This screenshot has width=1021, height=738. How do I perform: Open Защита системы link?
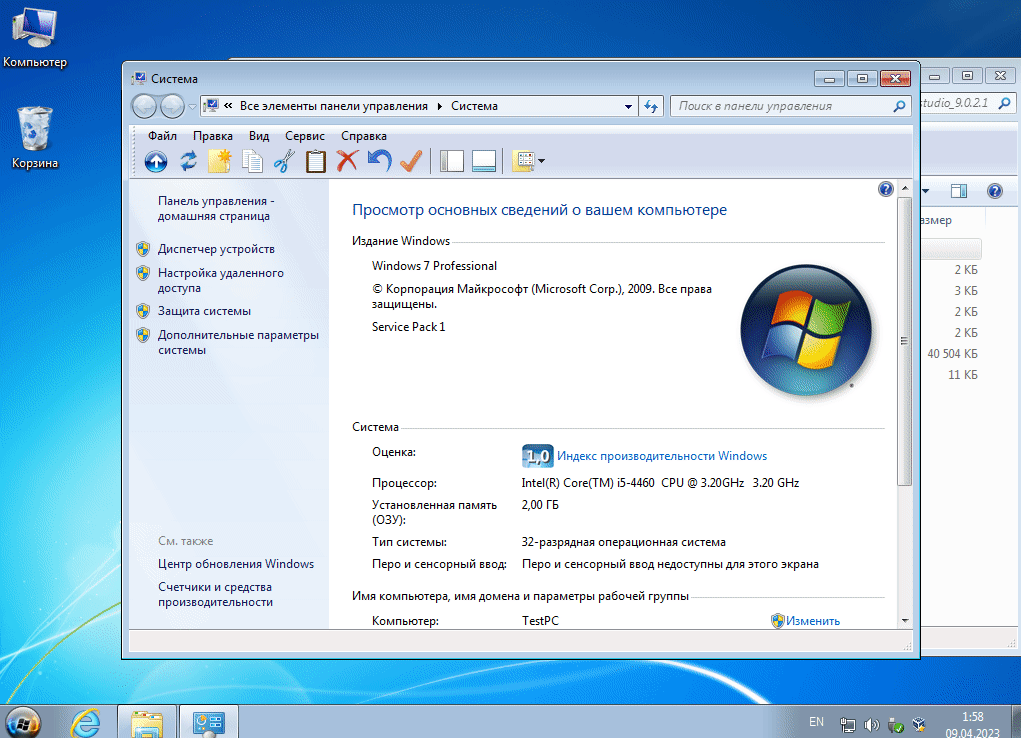(204, 311)
